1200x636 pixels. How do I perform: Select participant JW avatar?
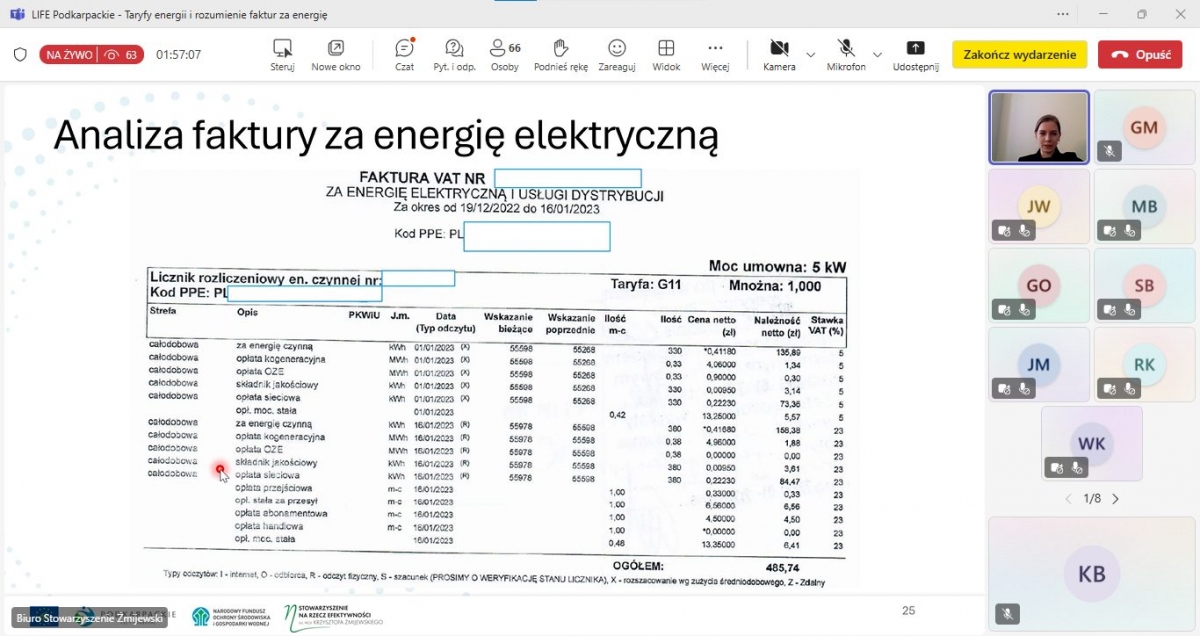click(1039, 206)
